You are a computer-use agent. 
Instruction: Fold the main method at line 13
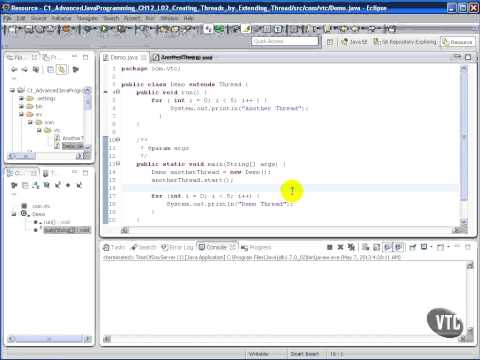point(118,164)
